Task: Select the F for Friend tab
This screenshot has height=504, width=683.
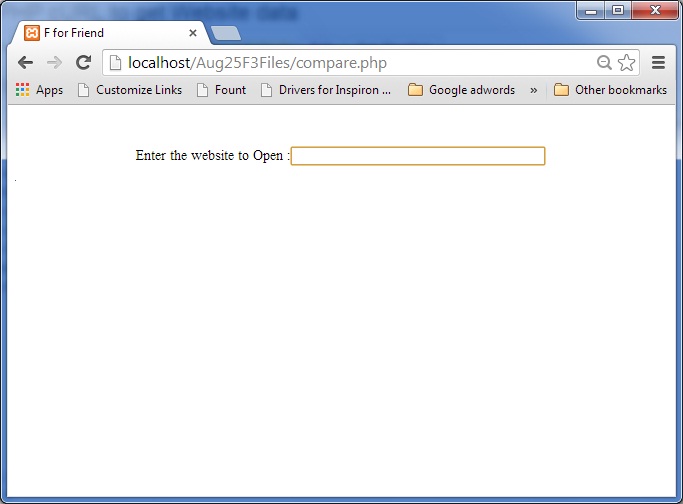Action: [111, 33]
